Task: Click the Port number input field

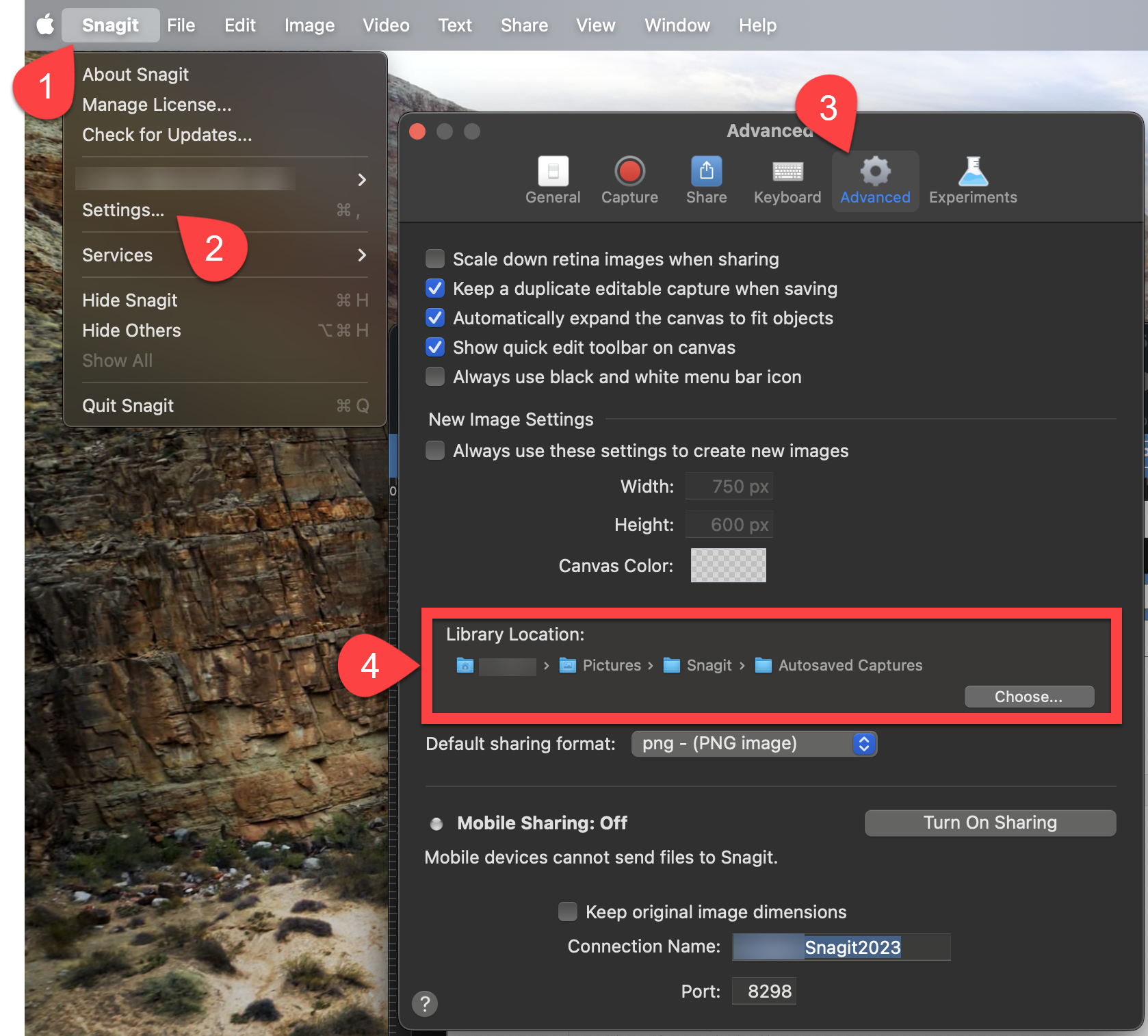Action: point(764,991)
